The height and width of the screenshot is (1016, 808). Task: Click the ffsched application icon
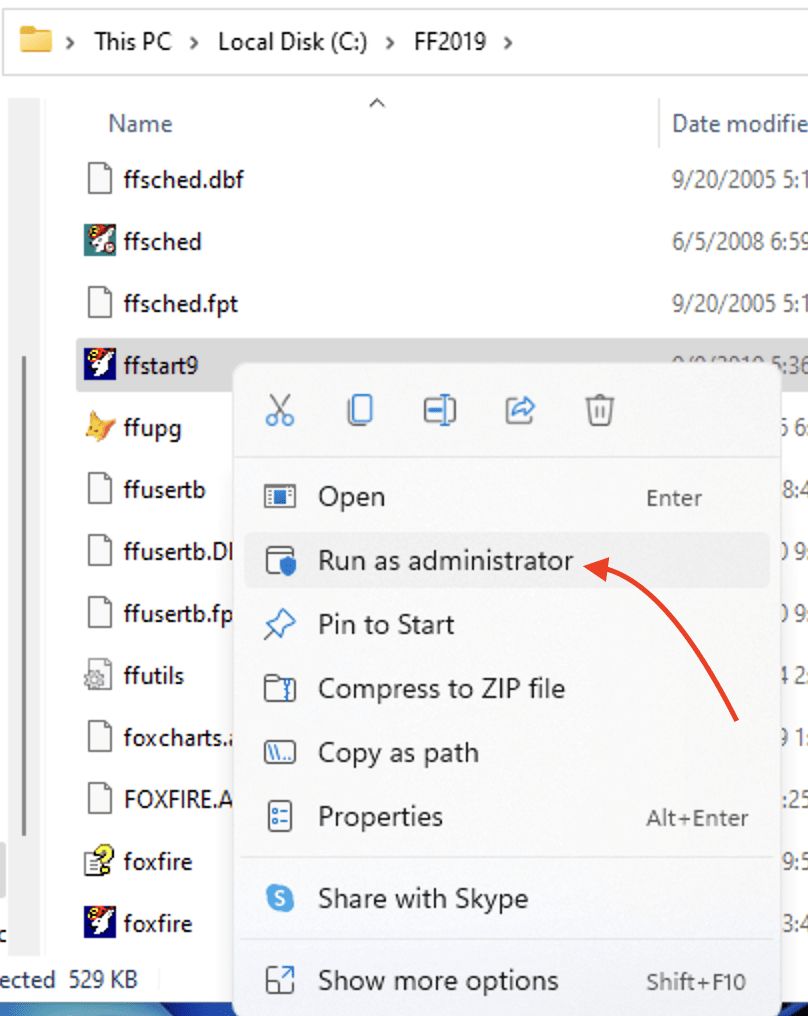click(100, 240)
